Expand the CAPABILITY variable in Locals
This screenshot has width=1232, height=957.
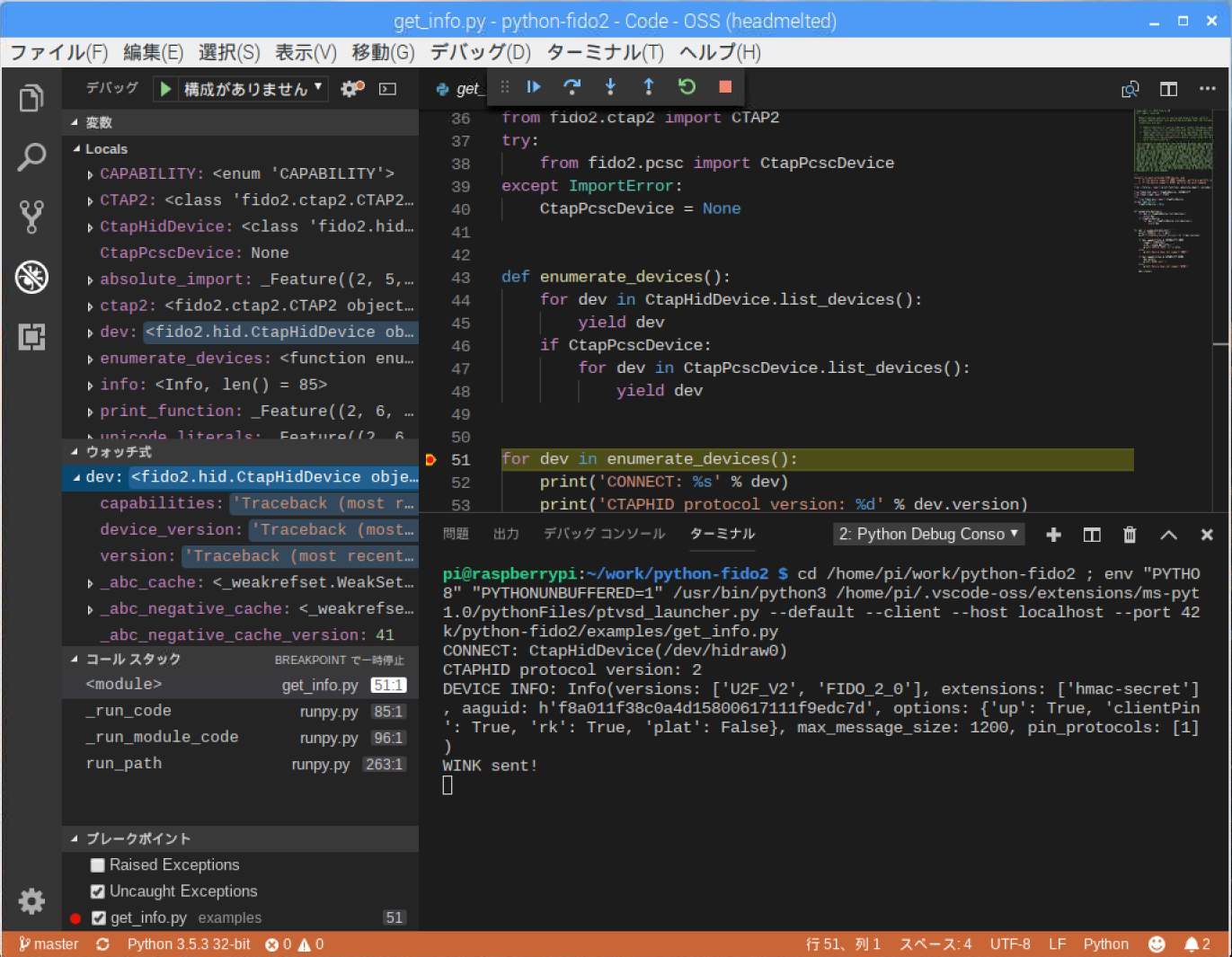(90, 174)
